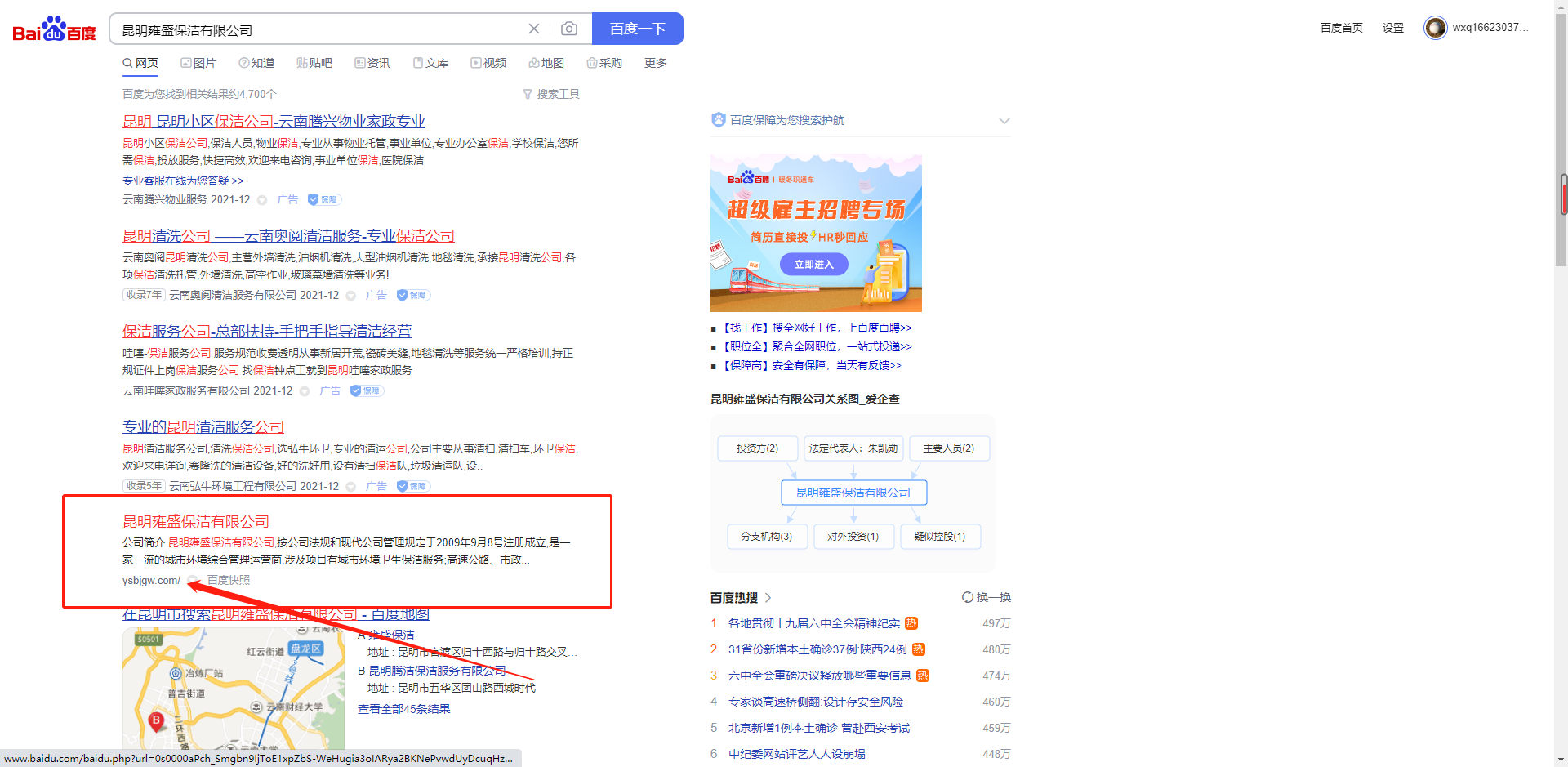Open result 昆明清洗公司 云南奥阅清洁服务
This screenshot has height=767, width=1568.
[288, 235]
